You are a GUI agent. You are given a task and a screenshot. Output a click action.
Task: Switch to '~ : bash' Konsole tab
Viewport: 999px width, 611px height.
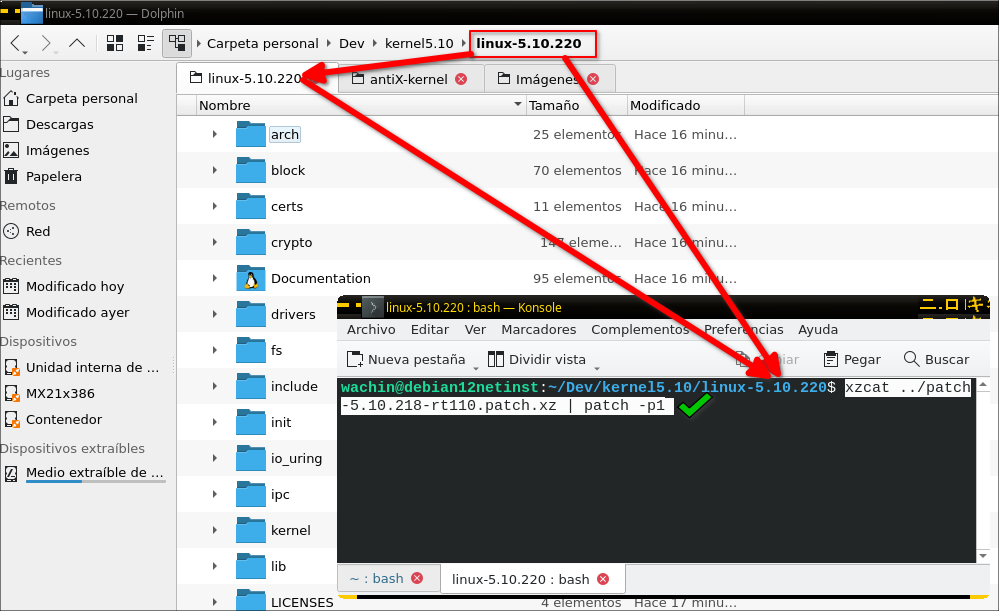coord(376,579)
